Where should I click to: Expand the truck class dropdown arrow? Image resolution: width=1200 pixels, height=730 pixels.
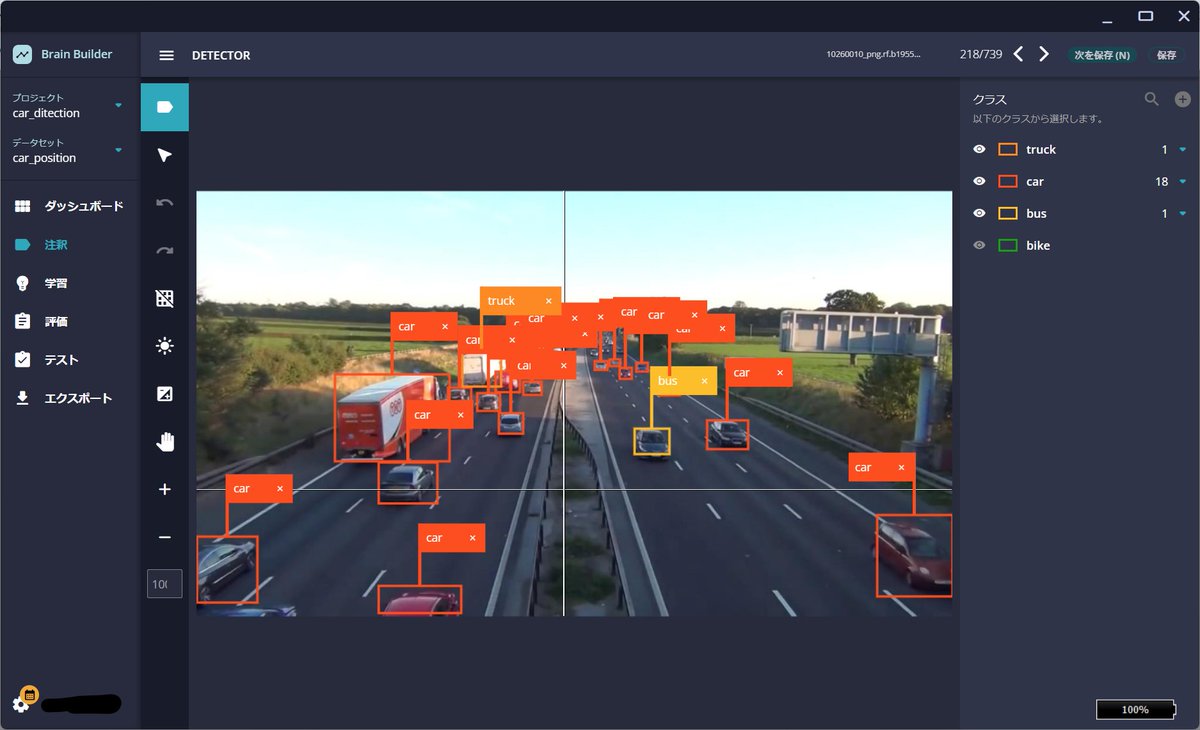[x=1183, y=149]
